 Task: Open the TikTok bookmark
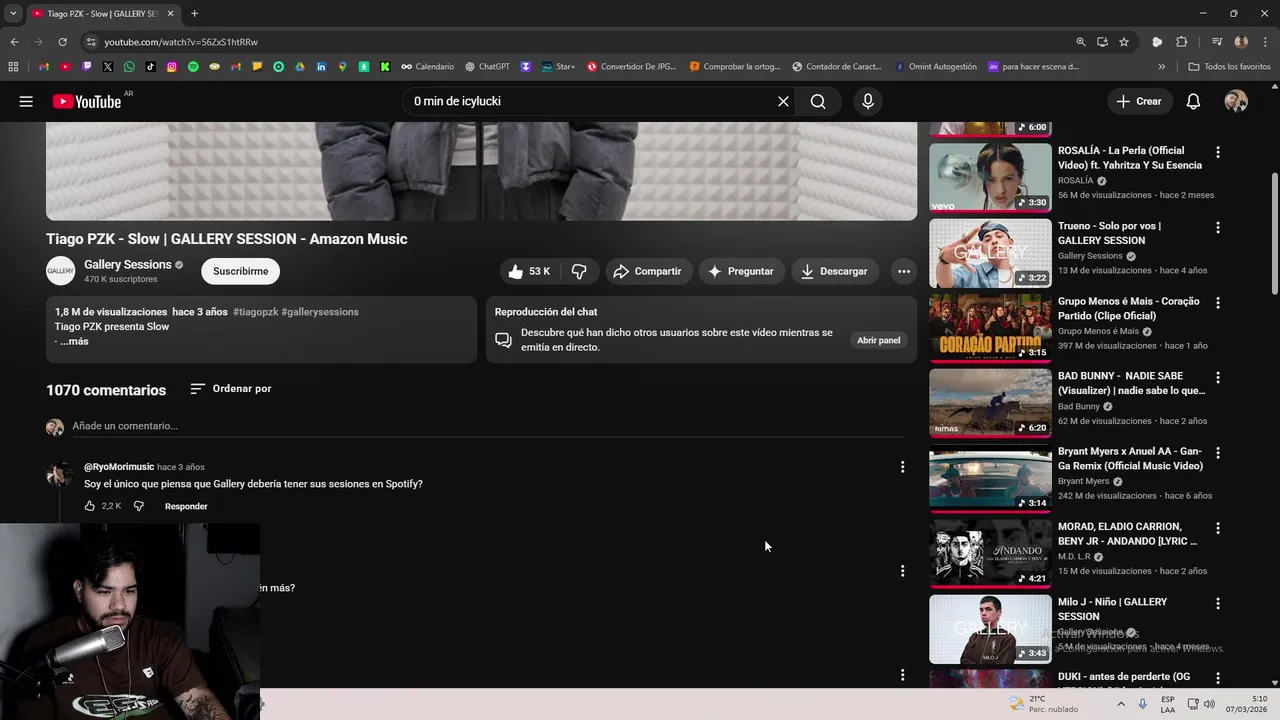pos(151,67)
